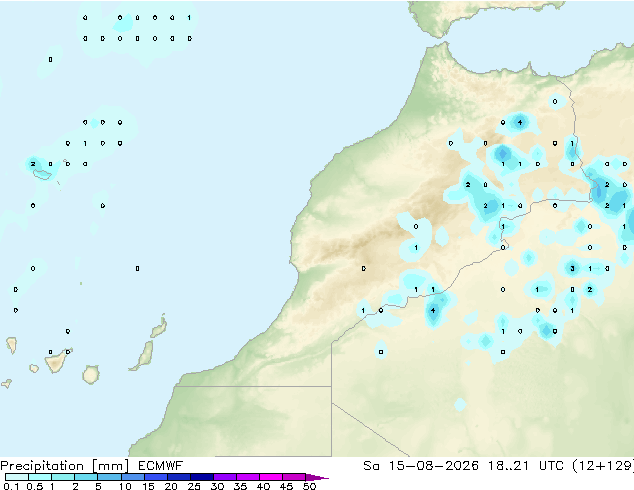Click the legend tick label '0.1'
634x490 pixels.
point(11,486)
